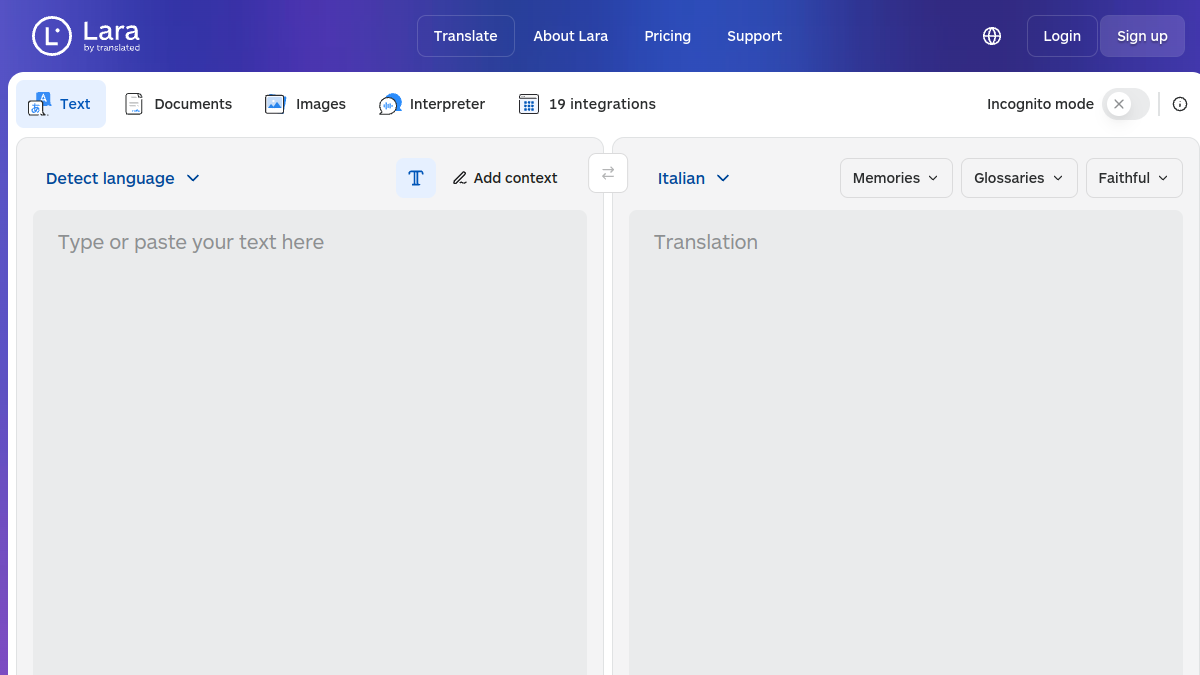Click the Login button

tap(1062, 36)
